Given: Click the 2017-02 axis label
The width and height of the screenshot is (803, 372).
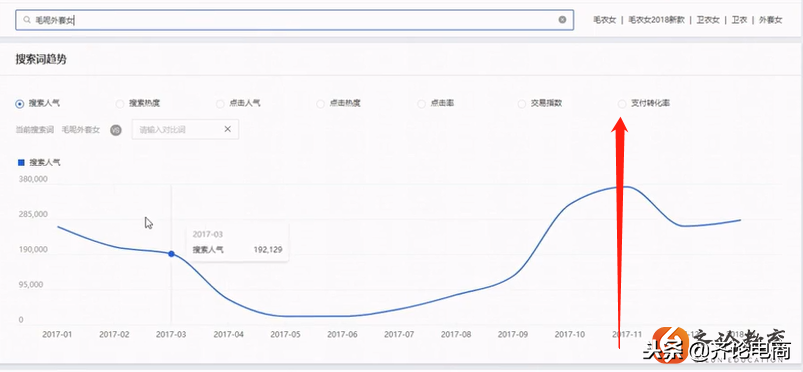Looking at the screenshot, I should (114, 334).
